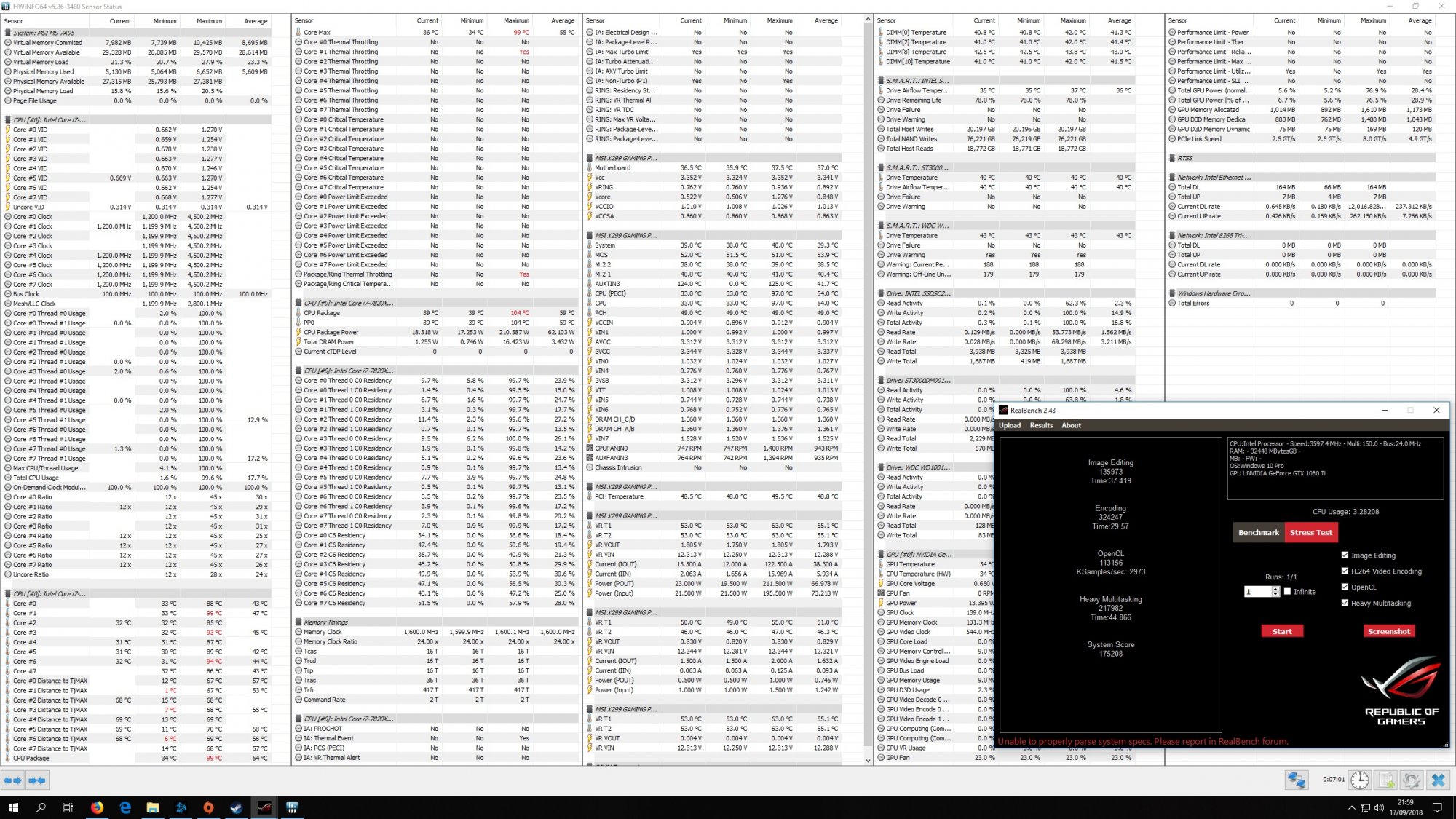Open the Results menu in RealBench
Viewport: 1456px width, 819px height.
1041,425
